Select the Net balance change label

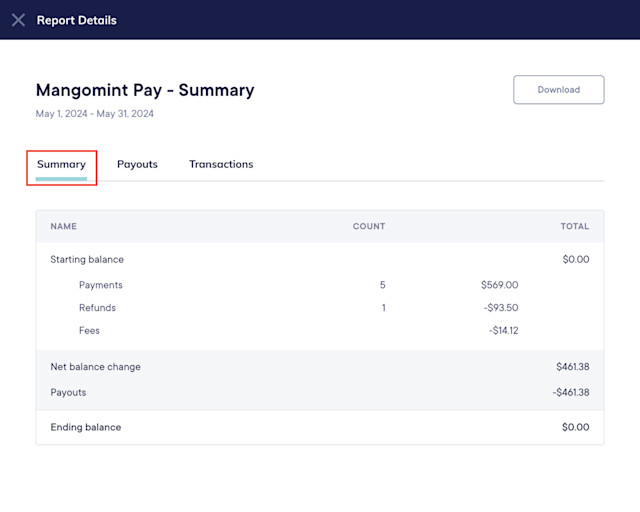pos(96,367)
